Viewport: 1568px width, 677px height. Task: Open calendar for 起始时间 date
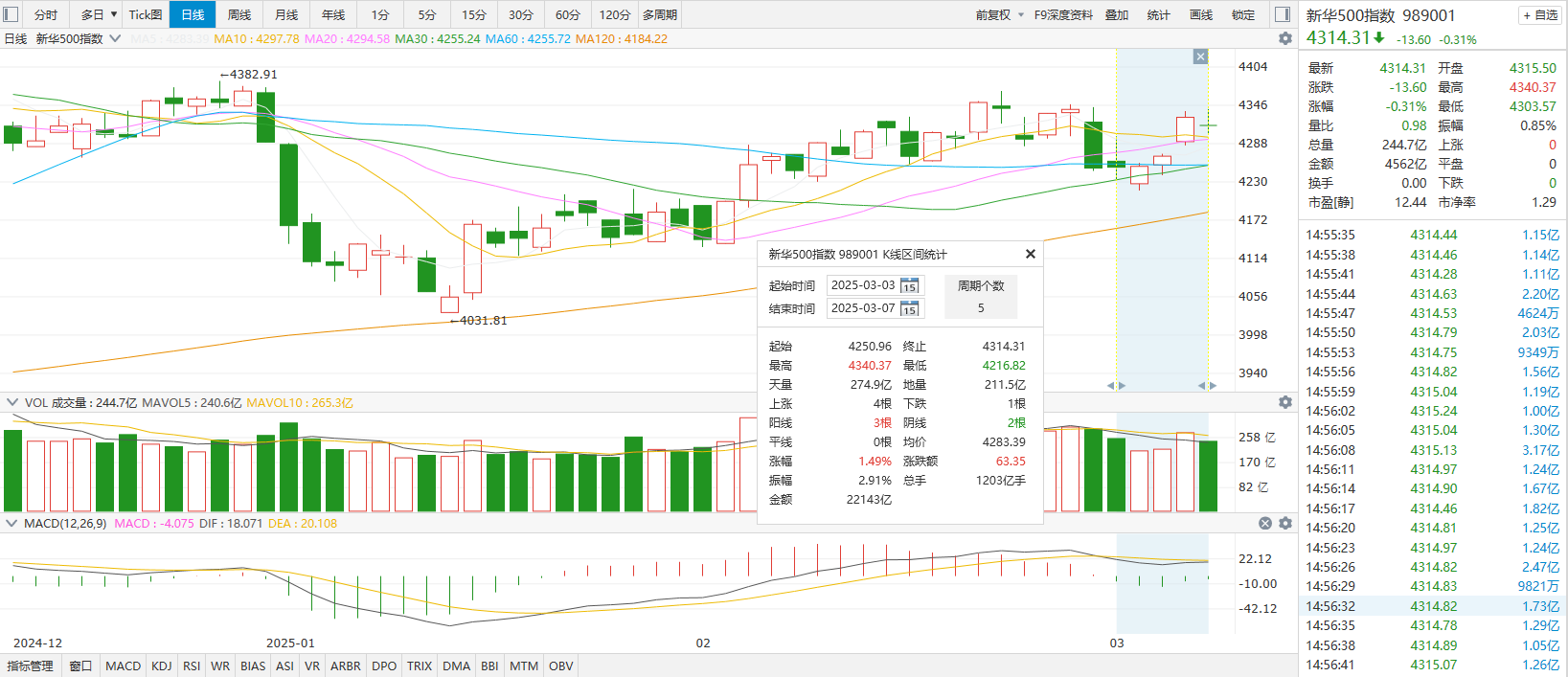click(x=910, y=285)
